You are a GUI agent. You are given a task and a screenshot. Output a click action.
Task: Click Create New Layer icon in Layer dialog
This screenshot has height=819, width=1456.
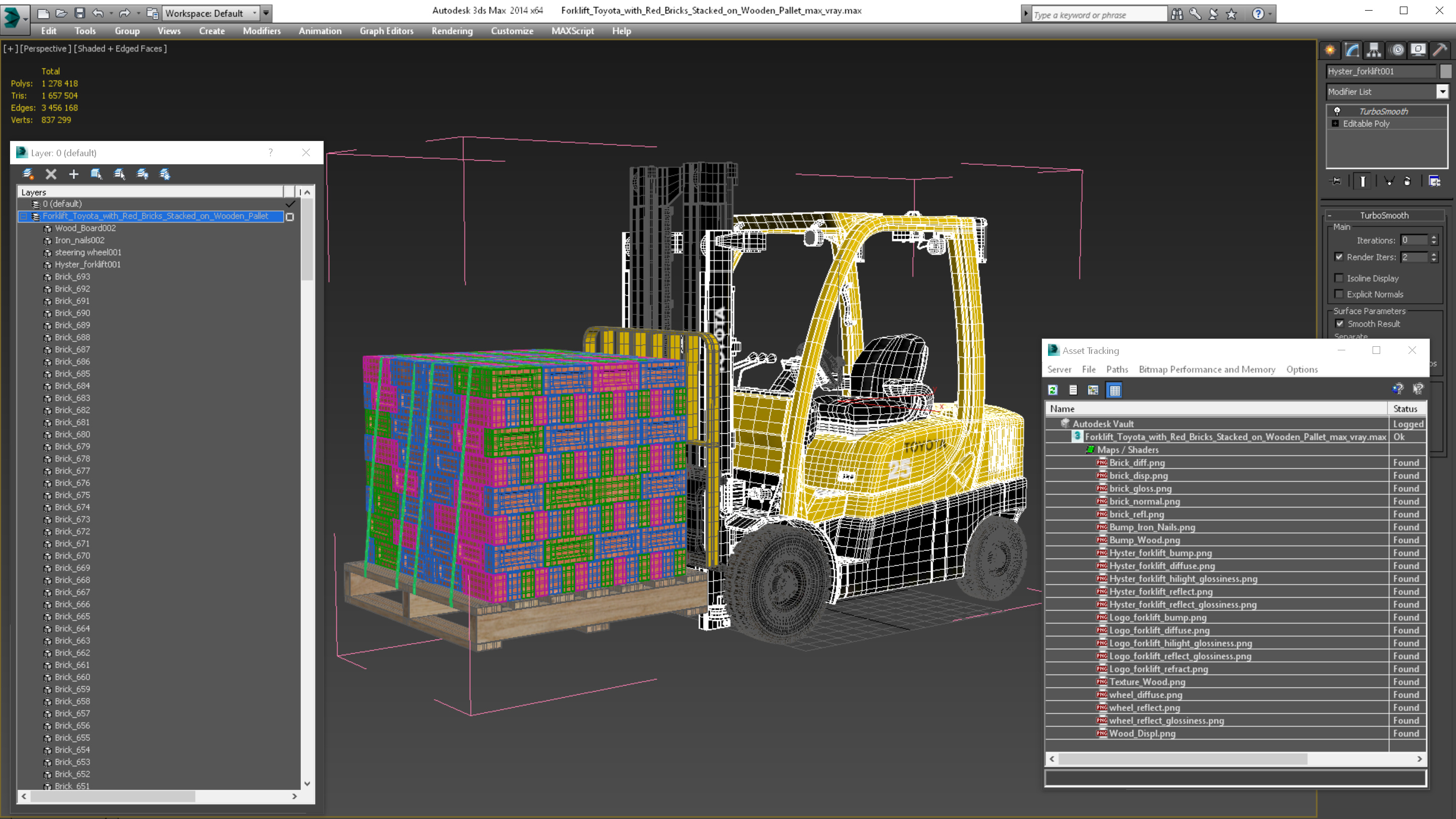tap(28, 174)
